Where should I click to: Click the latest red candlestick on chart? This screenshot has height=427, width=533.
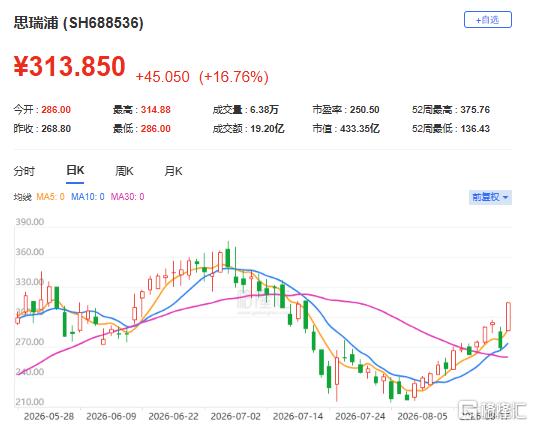coord(509,316)
